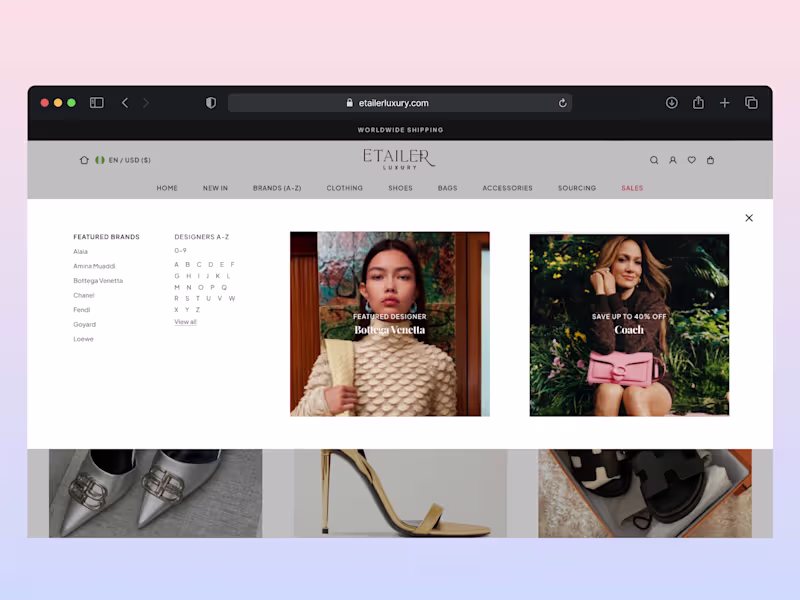Select the Goyard brand link
The image size is (800, 600).
[85, 324]
